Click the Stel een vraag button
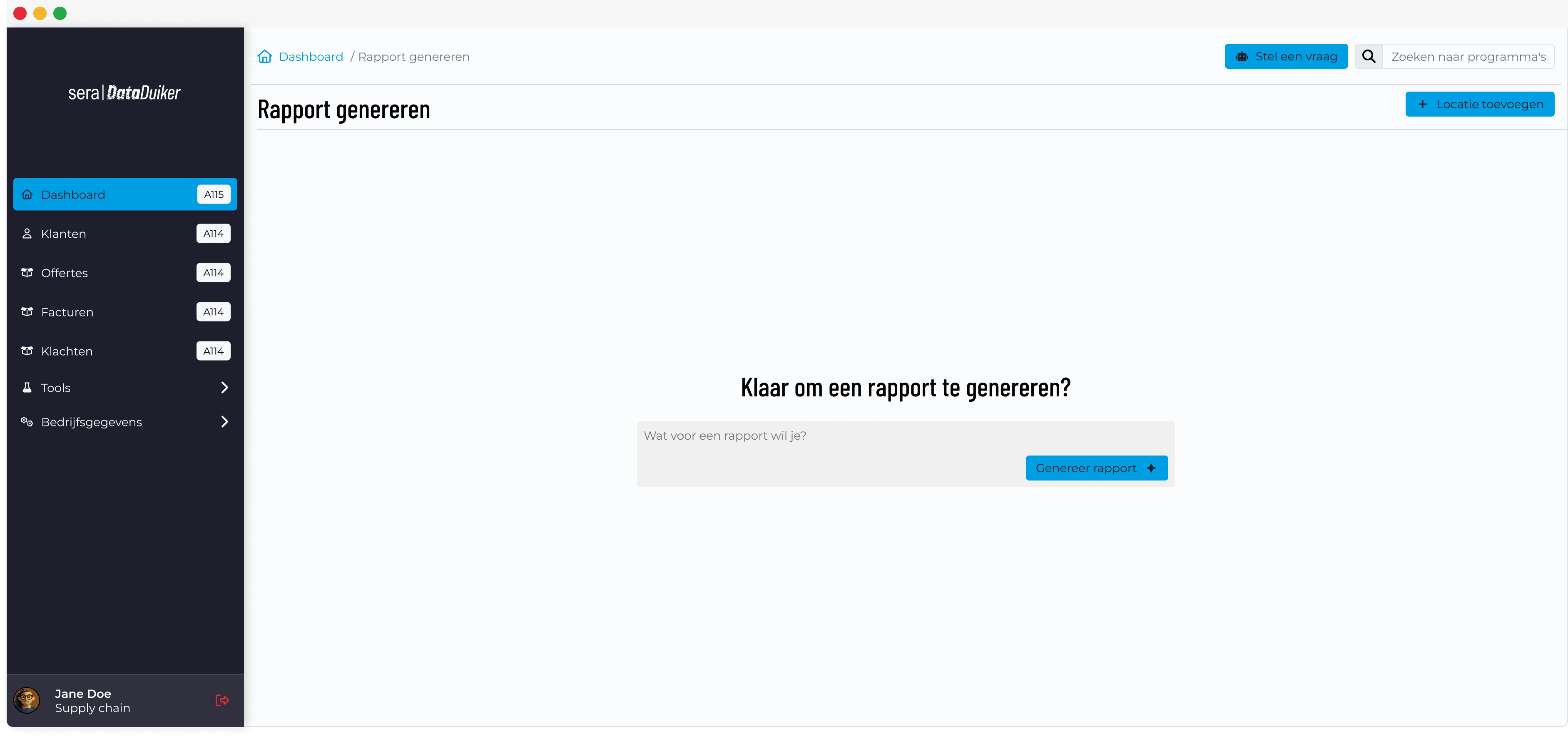Image resolution: width=1568 pixels, height=737 pixels. tap(1286, 57)
